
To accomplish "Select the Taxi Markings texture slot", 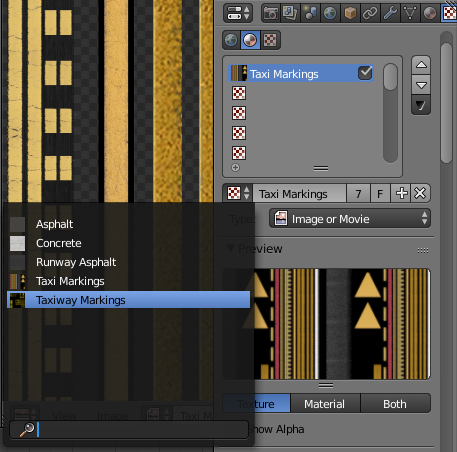I will click(x=301, y=73).
